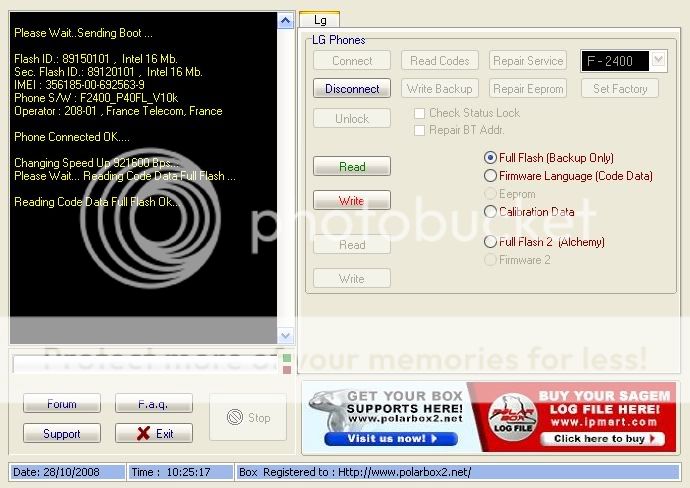Toggle the Check Status Lock checkbox
690x488 pixels.
click(419, 114)
